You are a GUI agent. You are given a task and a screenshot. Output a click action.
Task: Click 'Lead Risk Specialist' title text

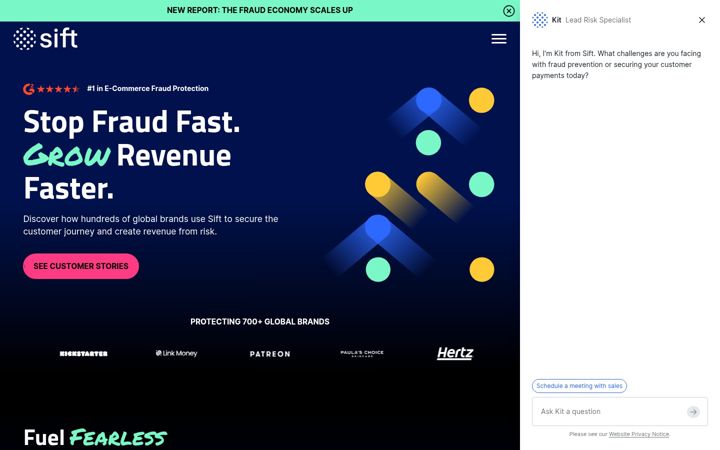tap(598, 20)
